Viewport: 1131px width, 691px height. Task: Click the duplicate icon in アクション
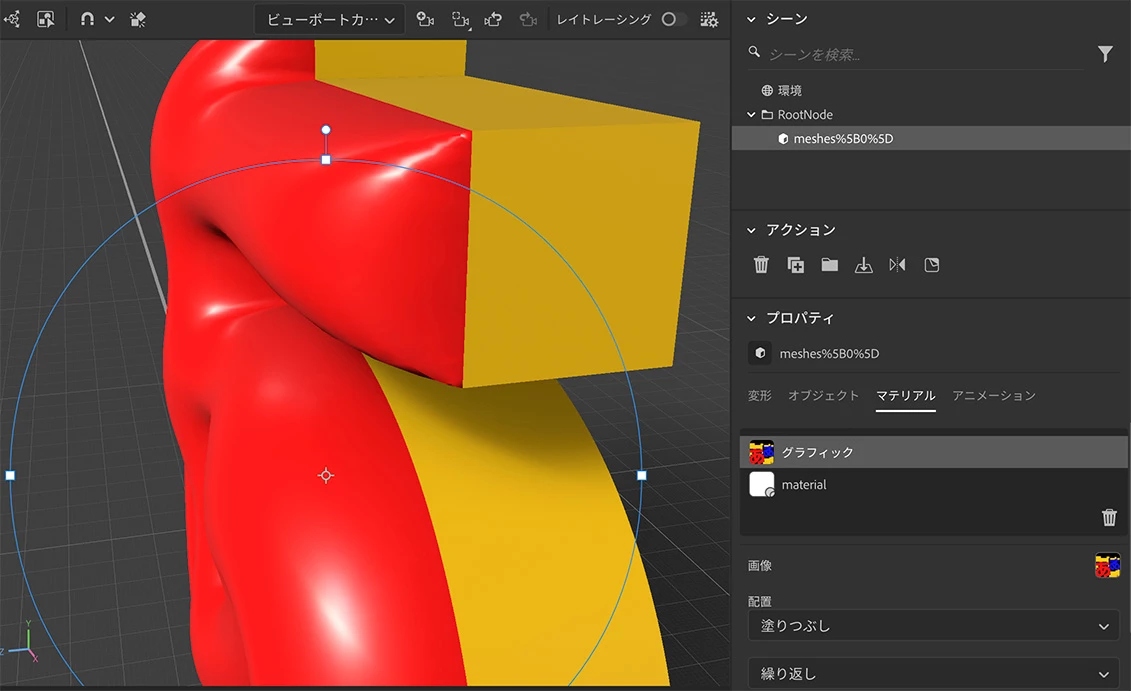[x=795, y=265]
